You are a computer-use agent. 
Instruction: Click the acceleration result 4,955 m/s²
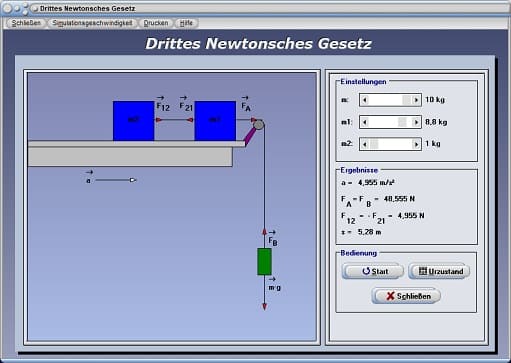click(x=377, y=183)
